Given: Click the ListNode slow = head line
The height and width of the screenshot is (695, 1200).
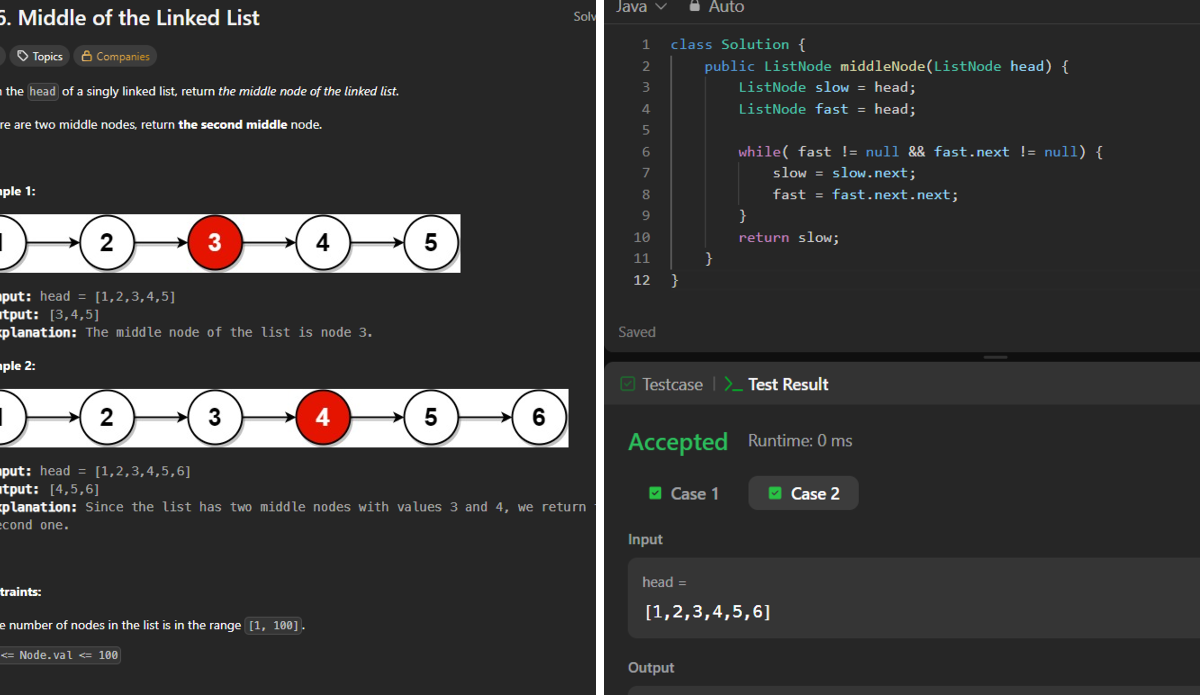Looking at the screenshot, I should (x=827, y=87).
